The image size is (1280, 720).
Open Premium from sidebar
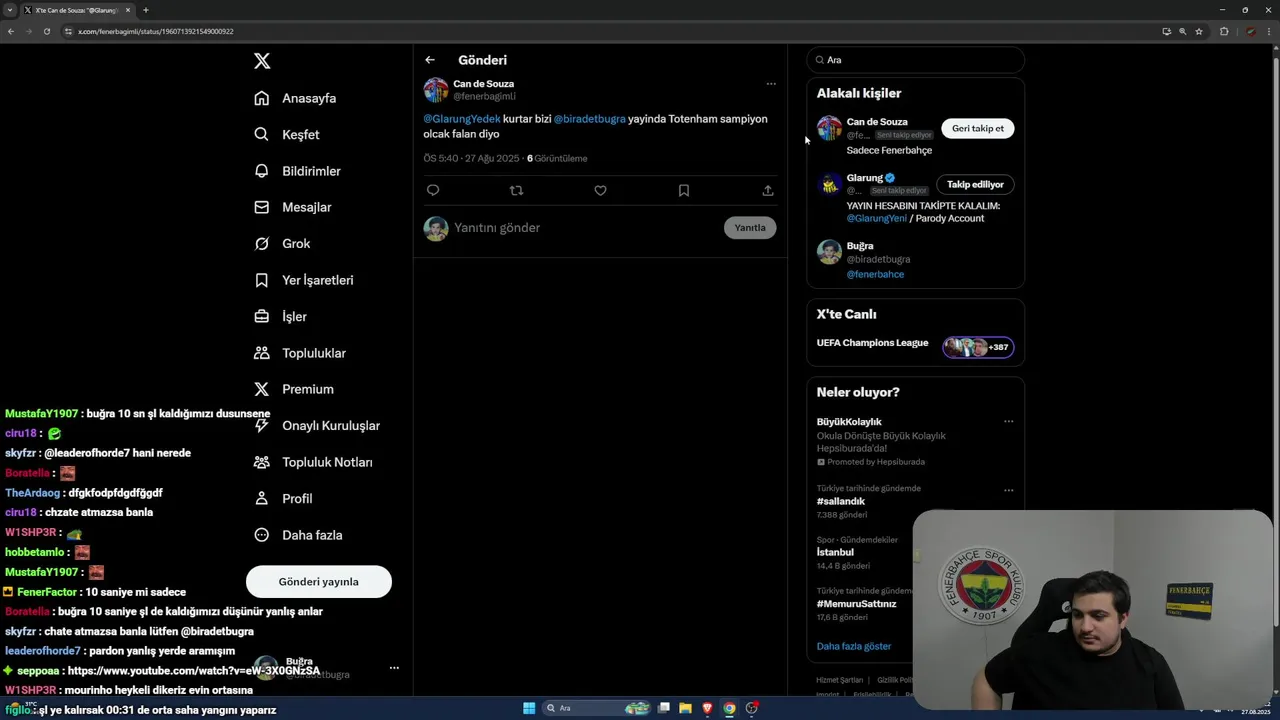click(293, 389)
